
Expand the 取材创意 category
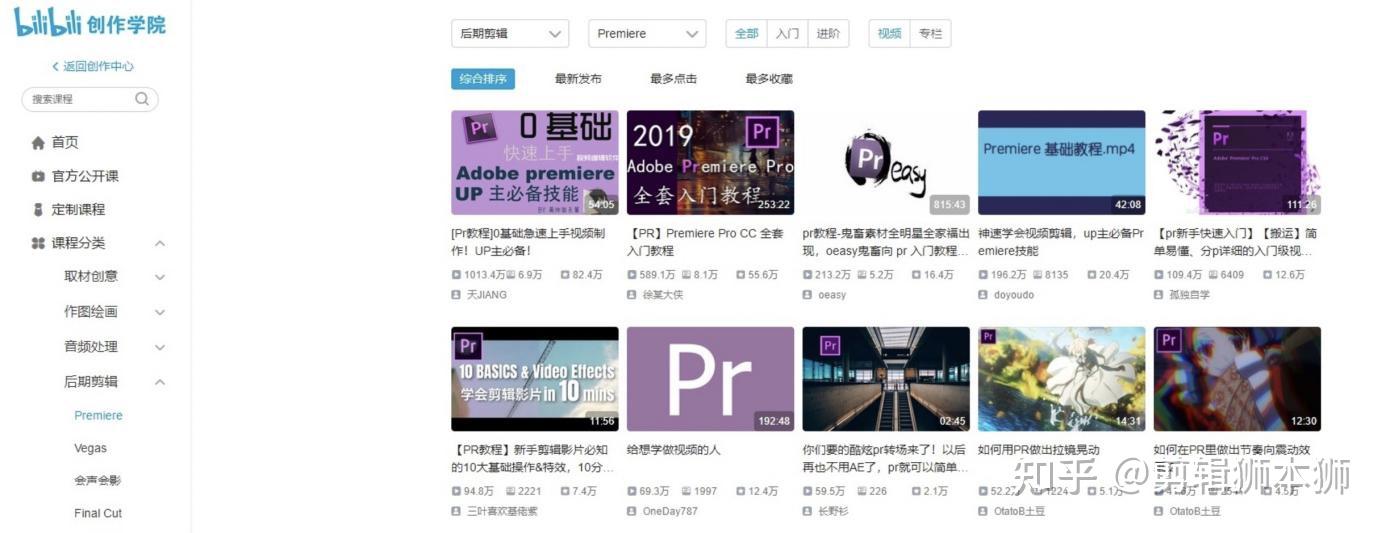point(160,277)
